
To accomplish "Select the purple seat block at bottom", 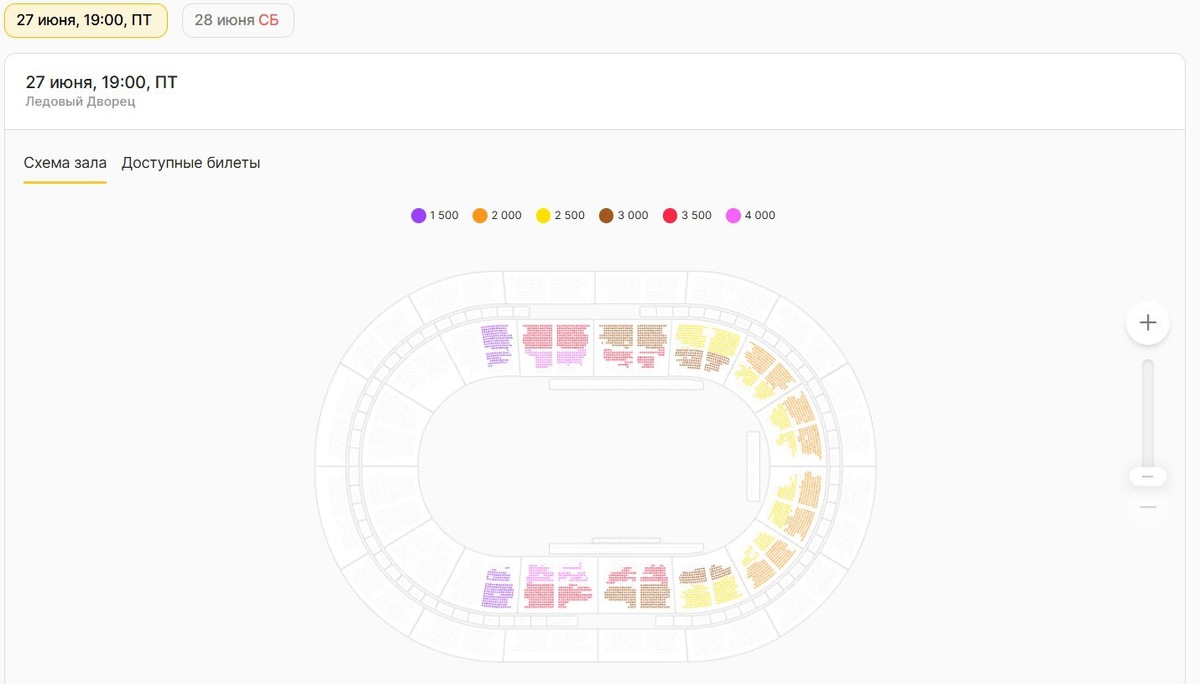I will click(x=497, y=588).
